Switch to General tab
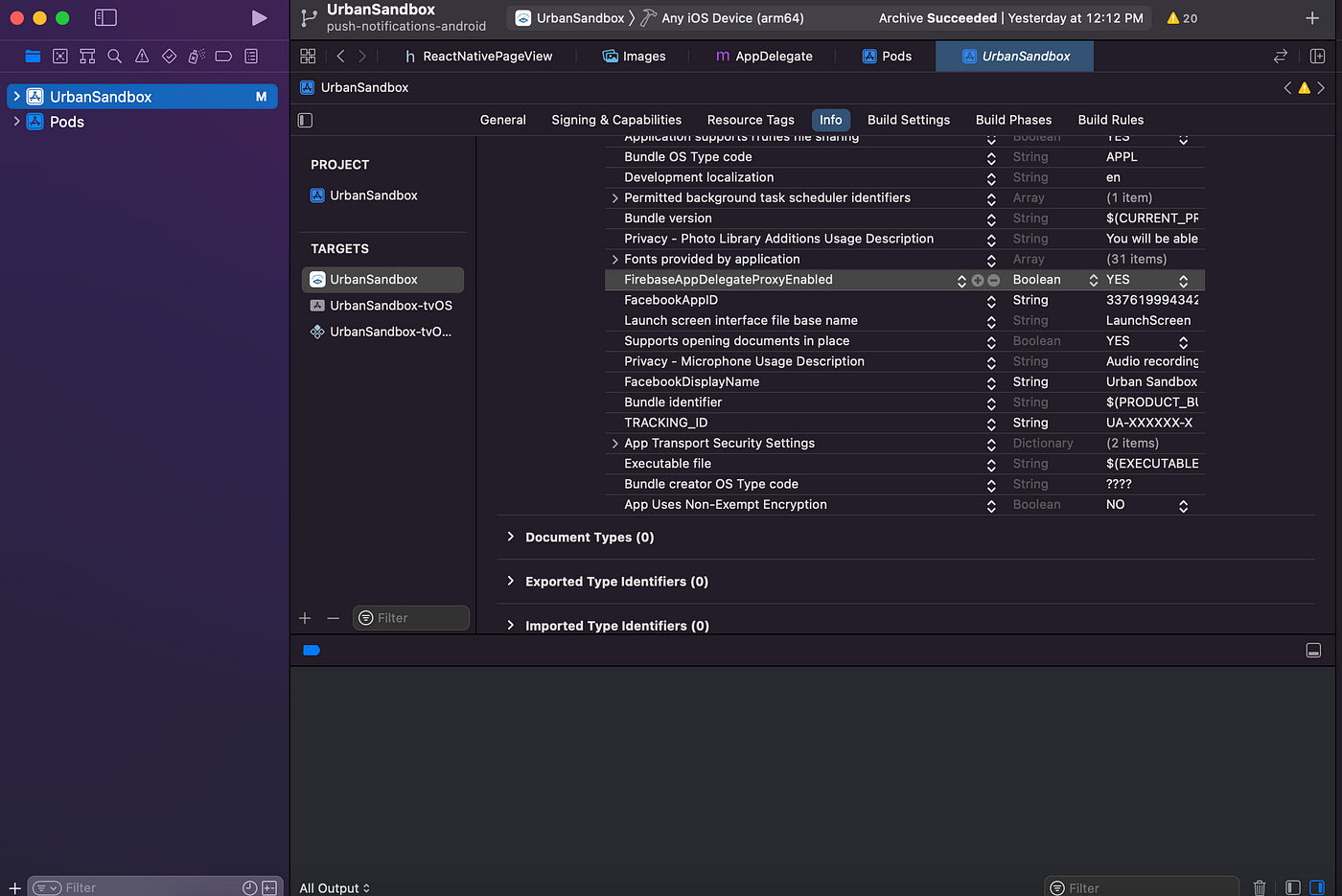Screen dimensions: 1342x896 coord(502,120)
